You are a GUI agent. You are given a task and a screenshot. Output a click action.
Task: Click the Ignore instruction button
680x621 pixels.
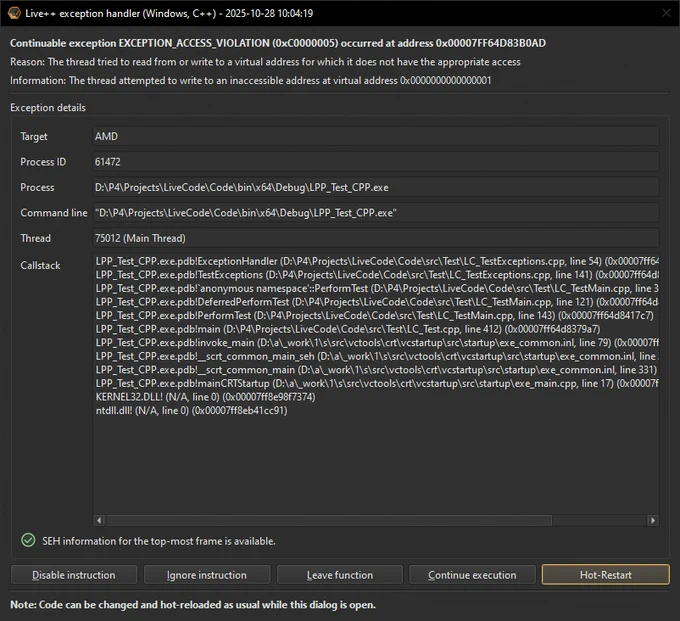tap(207, 575)
